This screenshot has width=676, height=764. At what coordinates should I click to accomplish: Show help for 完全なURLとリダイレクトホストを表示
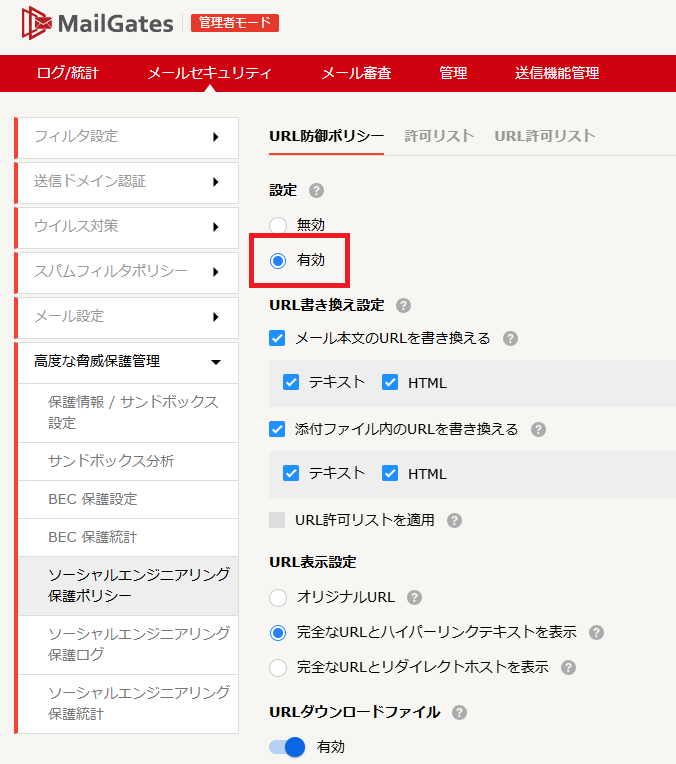pos(568,667)
